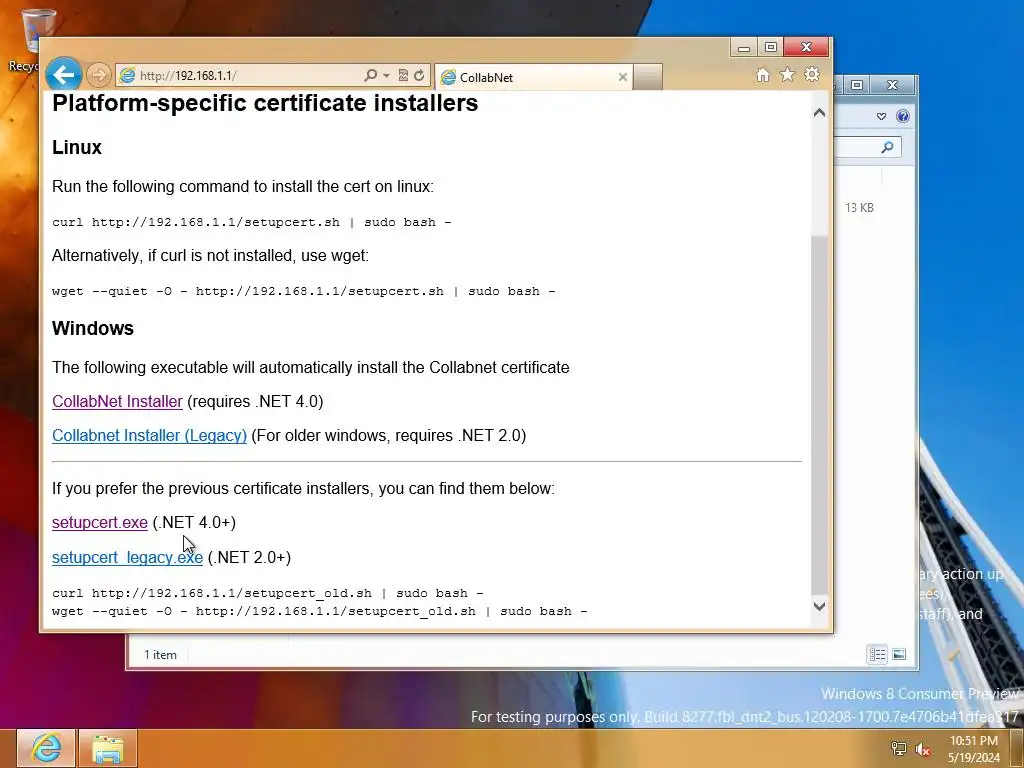The height and width of the screenshot is (768, 1024).
Task: Click the curl setupcert_old.sh command line
Action: (x=268, y=593)
